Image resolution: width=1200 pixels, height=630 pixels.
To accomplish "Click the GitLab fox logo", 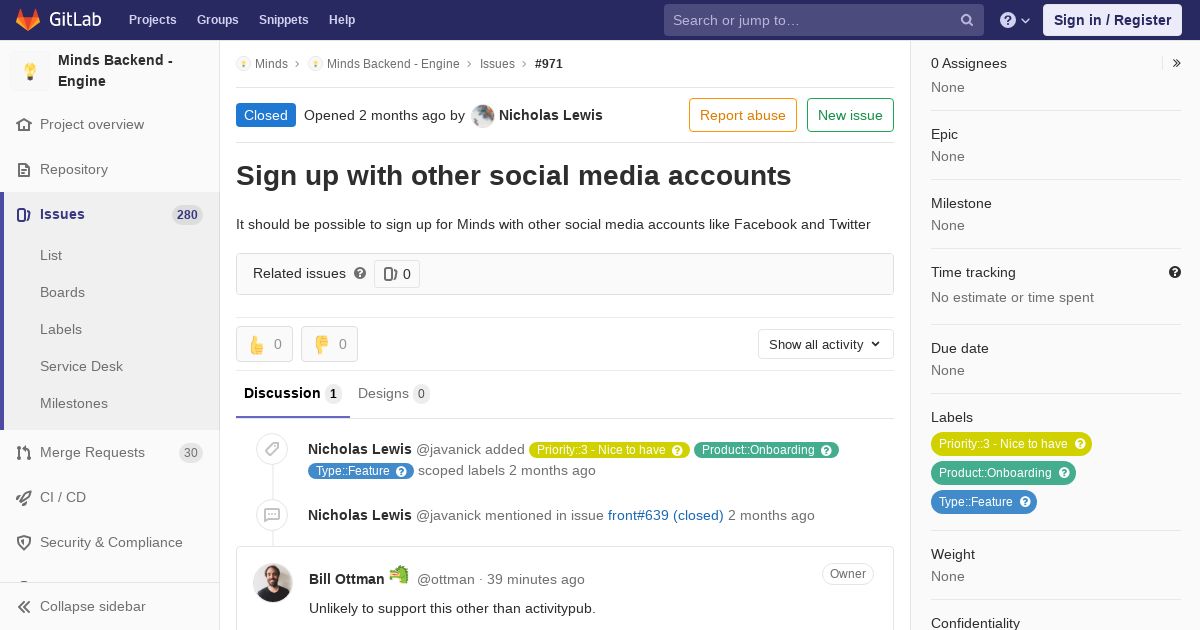I will click(28, 20).
